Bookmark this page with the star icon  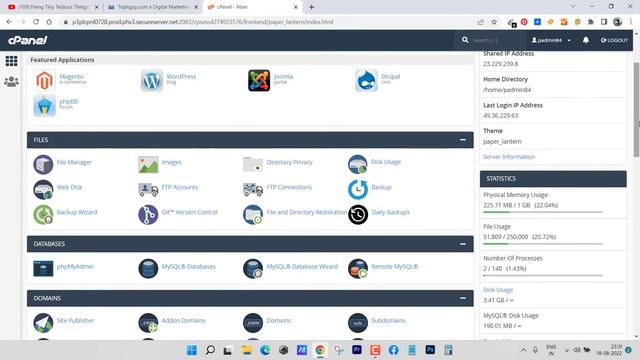pyautogui.click(x=494, y=22)
